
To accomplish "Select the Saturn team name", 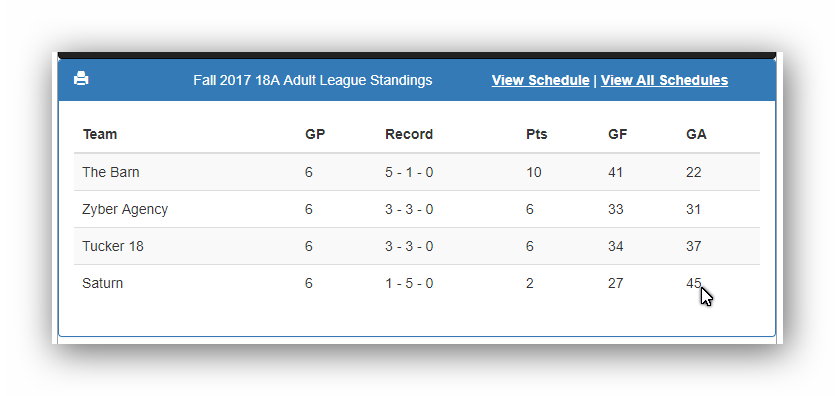I will (102, 283).
